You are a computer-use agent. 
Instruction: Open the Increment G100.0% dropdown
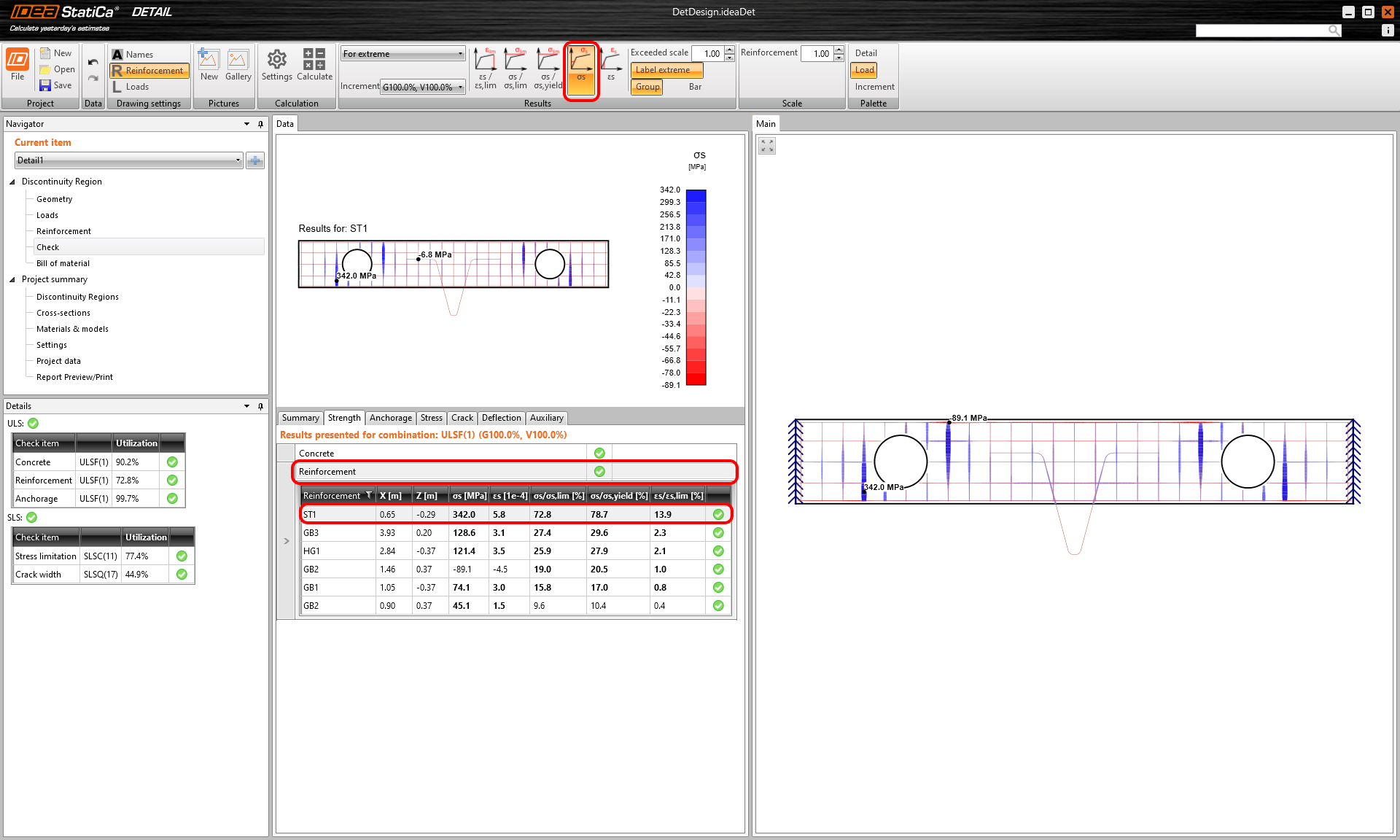point(423,87)
